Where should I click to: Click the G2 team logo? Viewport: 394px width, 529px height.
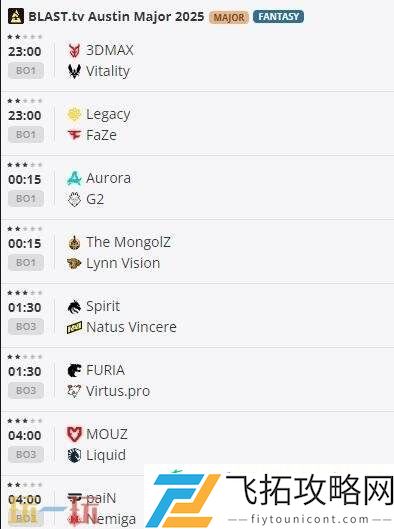point(74,199)
